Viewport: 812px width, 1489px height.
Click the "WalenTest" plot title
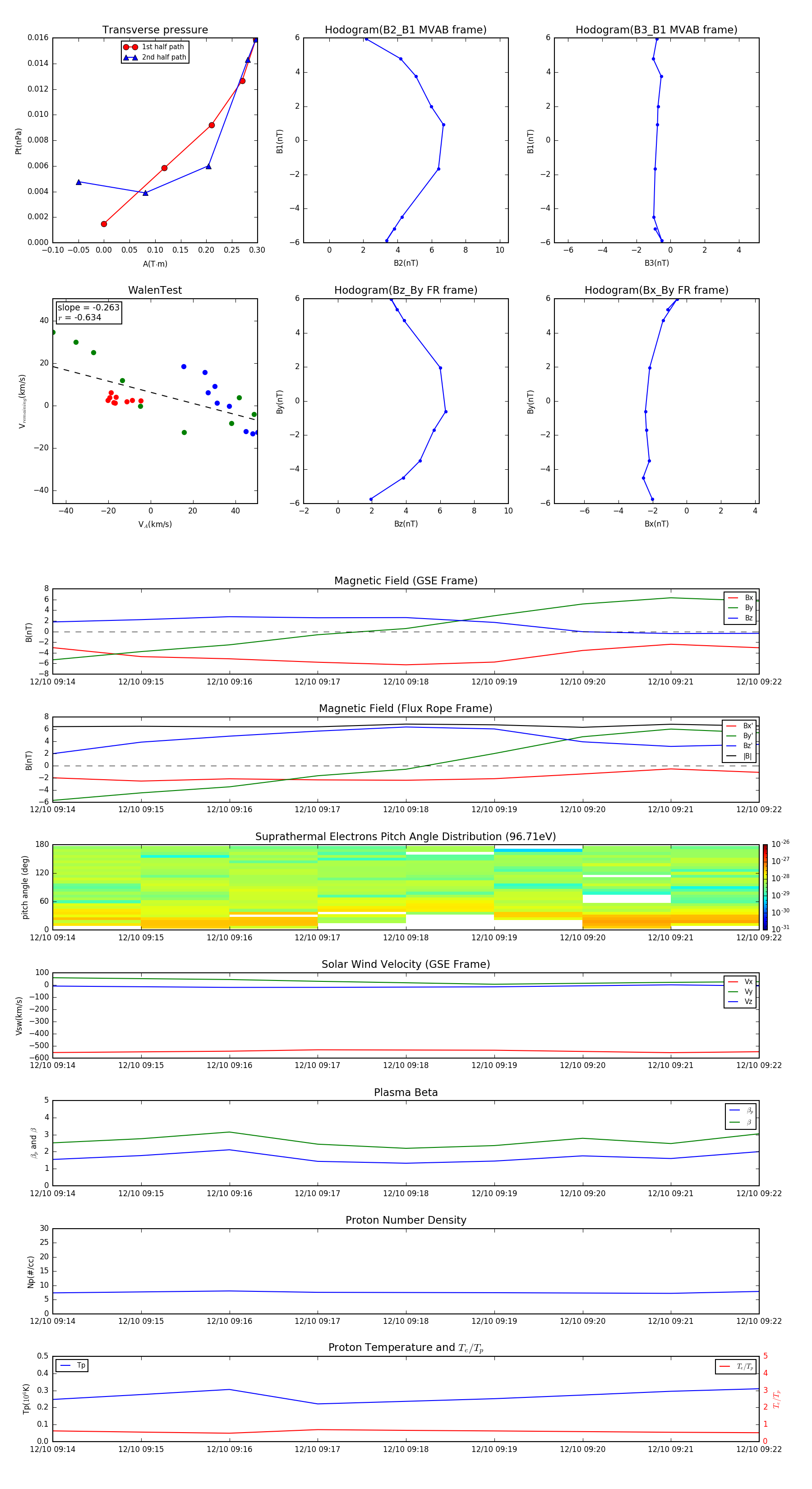click(155, 290)
